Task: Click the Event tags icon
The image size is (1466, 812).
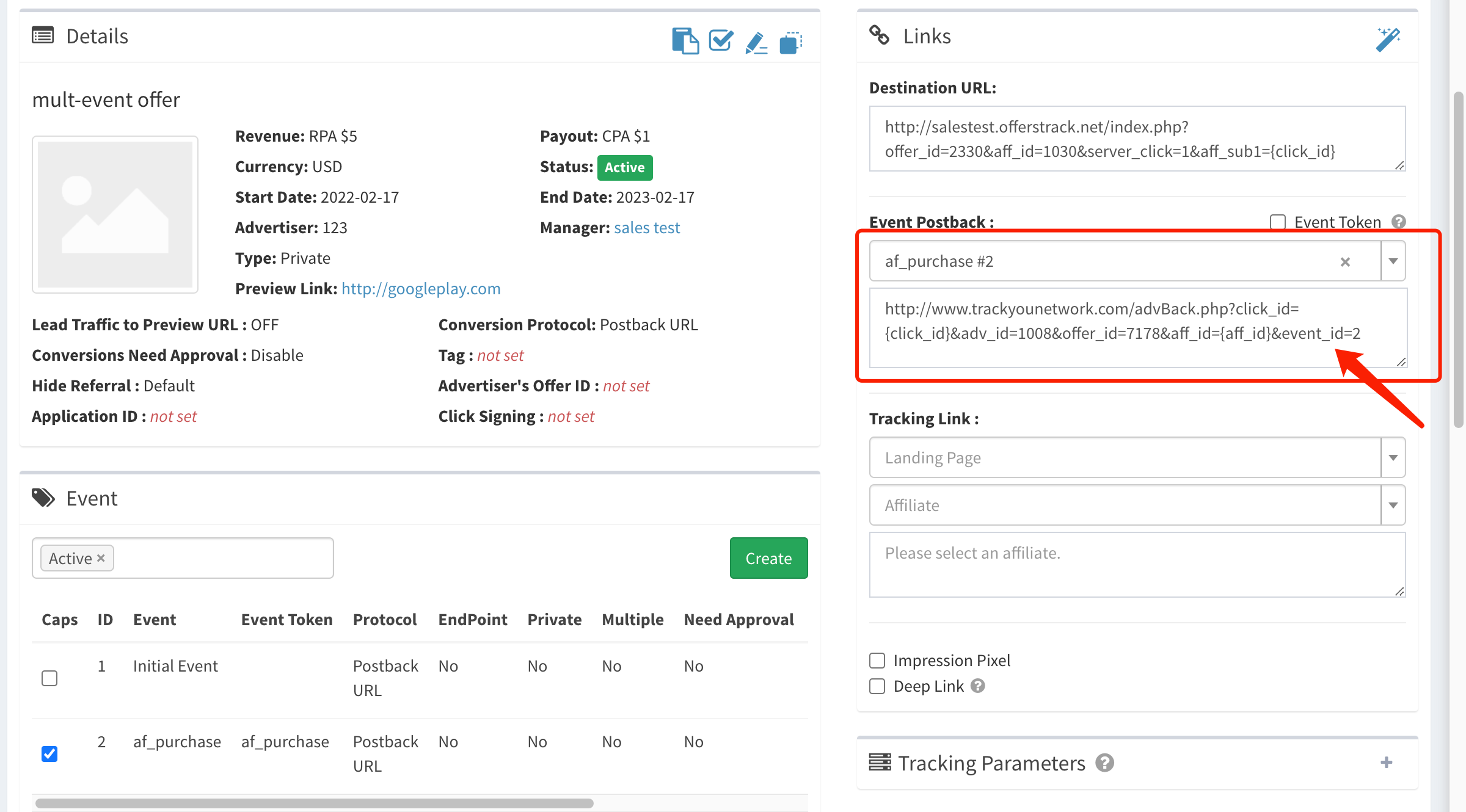Action: pyautogui.click(x=43, y=498)
